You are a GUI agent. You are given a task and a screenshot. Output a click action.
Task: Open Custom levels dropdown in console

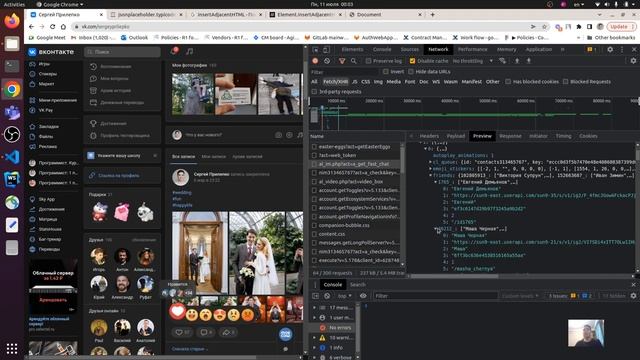coord(520,296)
